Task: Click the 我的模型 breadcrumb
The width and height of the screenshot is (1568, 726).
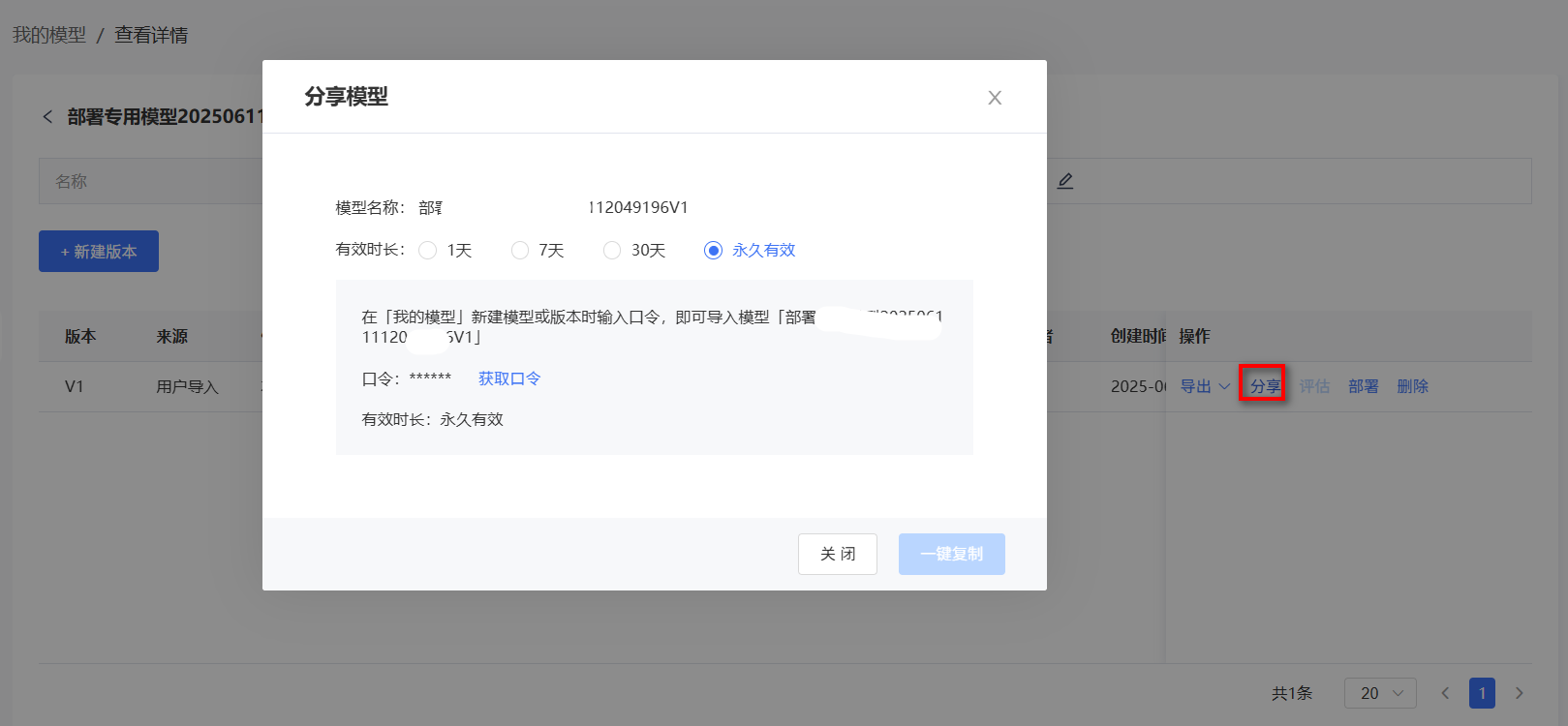Action: point(49,35)
